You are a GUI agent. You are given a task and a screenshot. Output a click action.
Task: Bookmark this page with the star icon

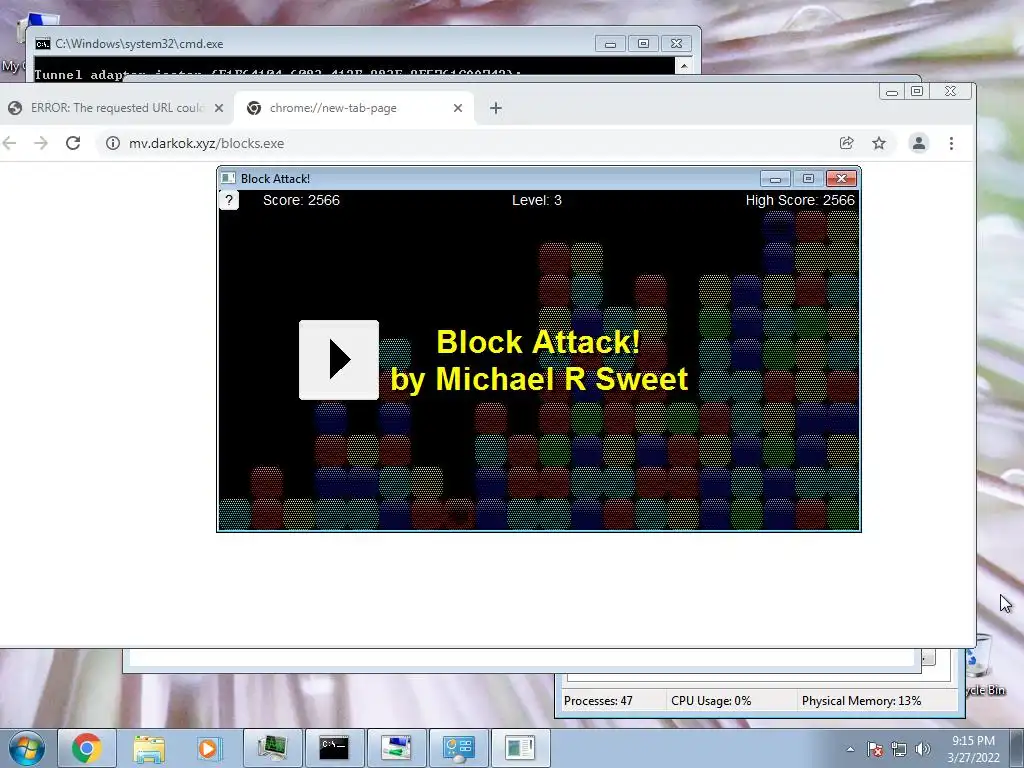click(879, 143)
